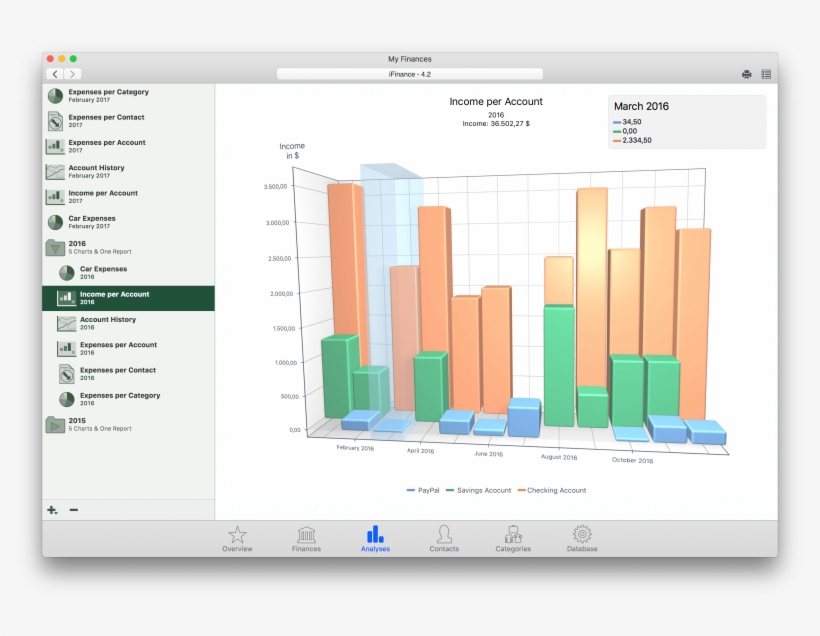
Task: Expand the 2015 charts folder
Action: [53, 424]
